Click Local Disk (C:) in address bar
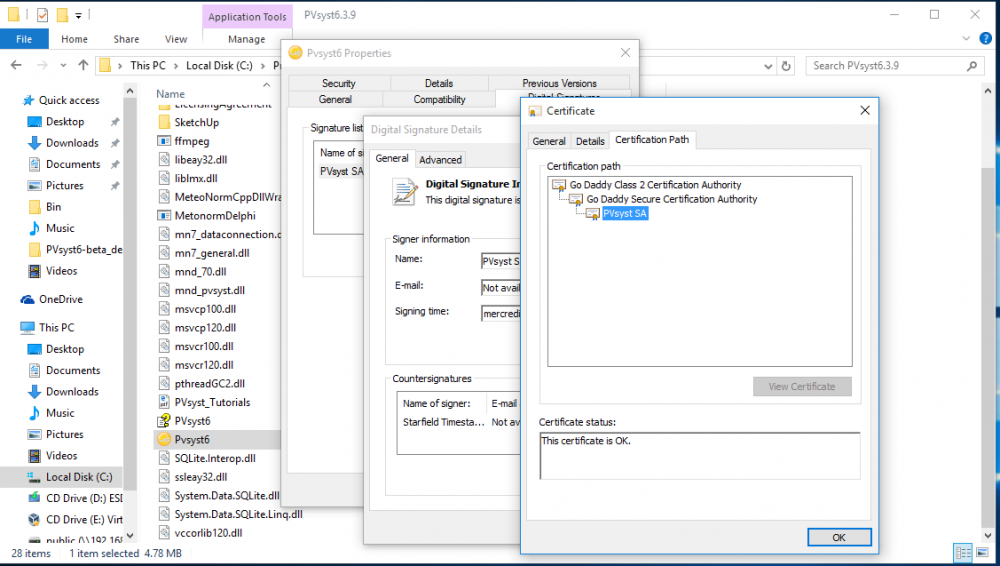The image size is (1000, 566). (x=219, y=66)
